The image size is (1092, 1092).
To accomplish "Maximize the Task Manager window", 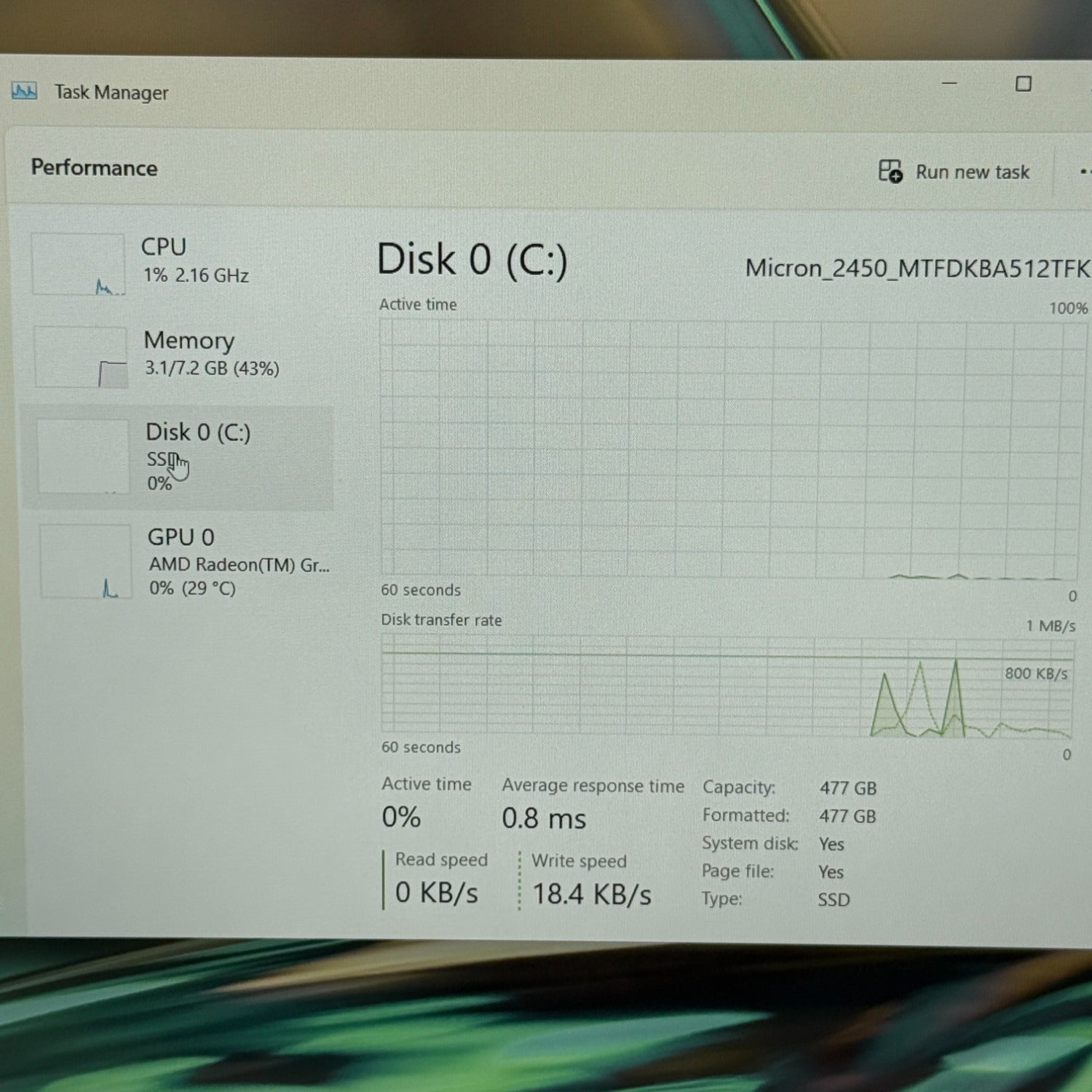I will point(1023,84).
